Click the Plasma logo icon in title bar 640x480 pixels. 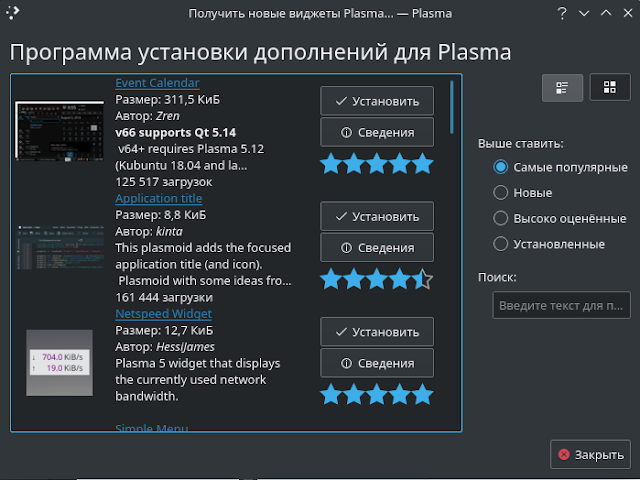pos(12,13)
